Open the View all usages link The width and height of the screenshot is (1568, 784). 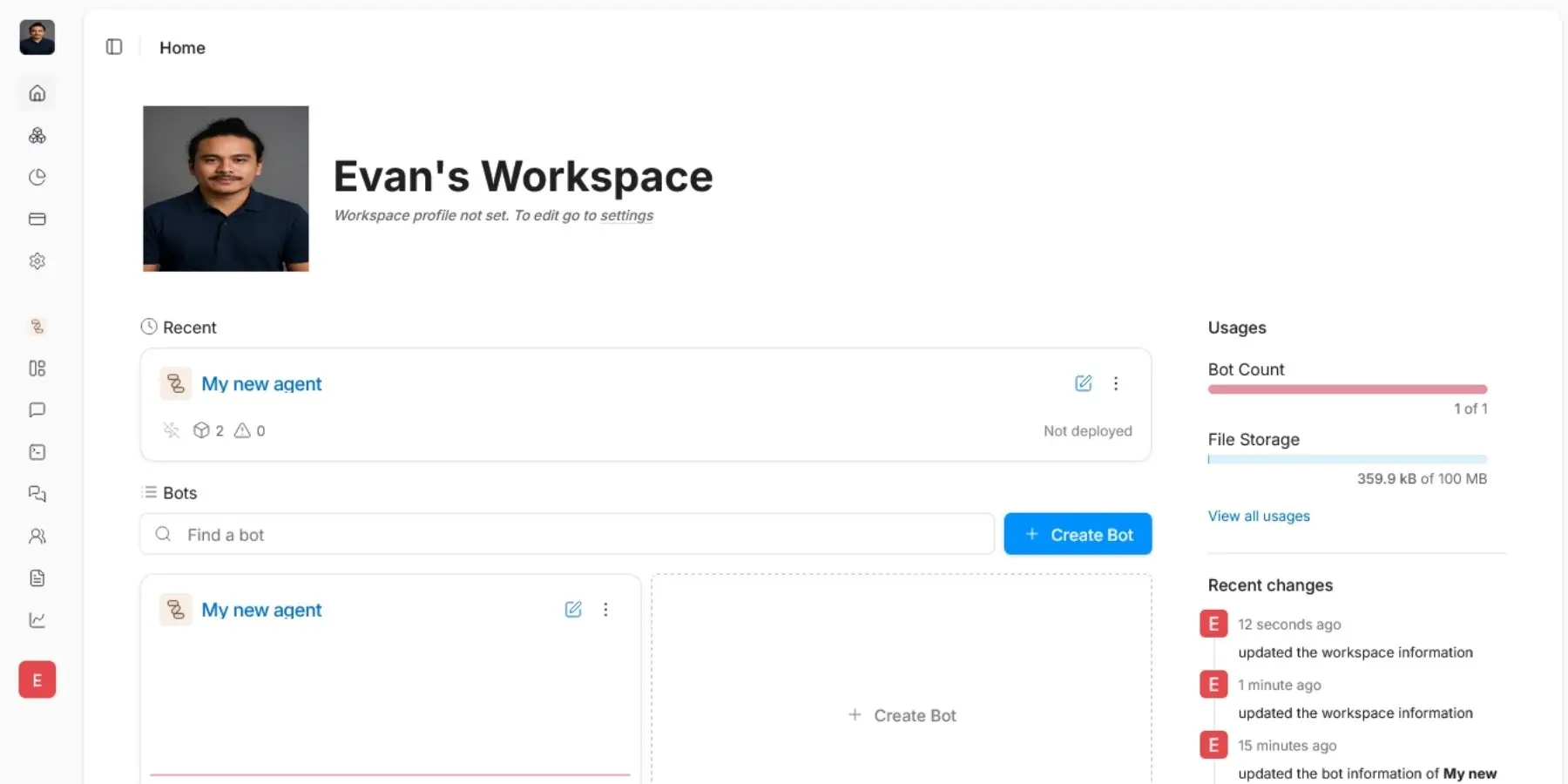click(1258, 516)
